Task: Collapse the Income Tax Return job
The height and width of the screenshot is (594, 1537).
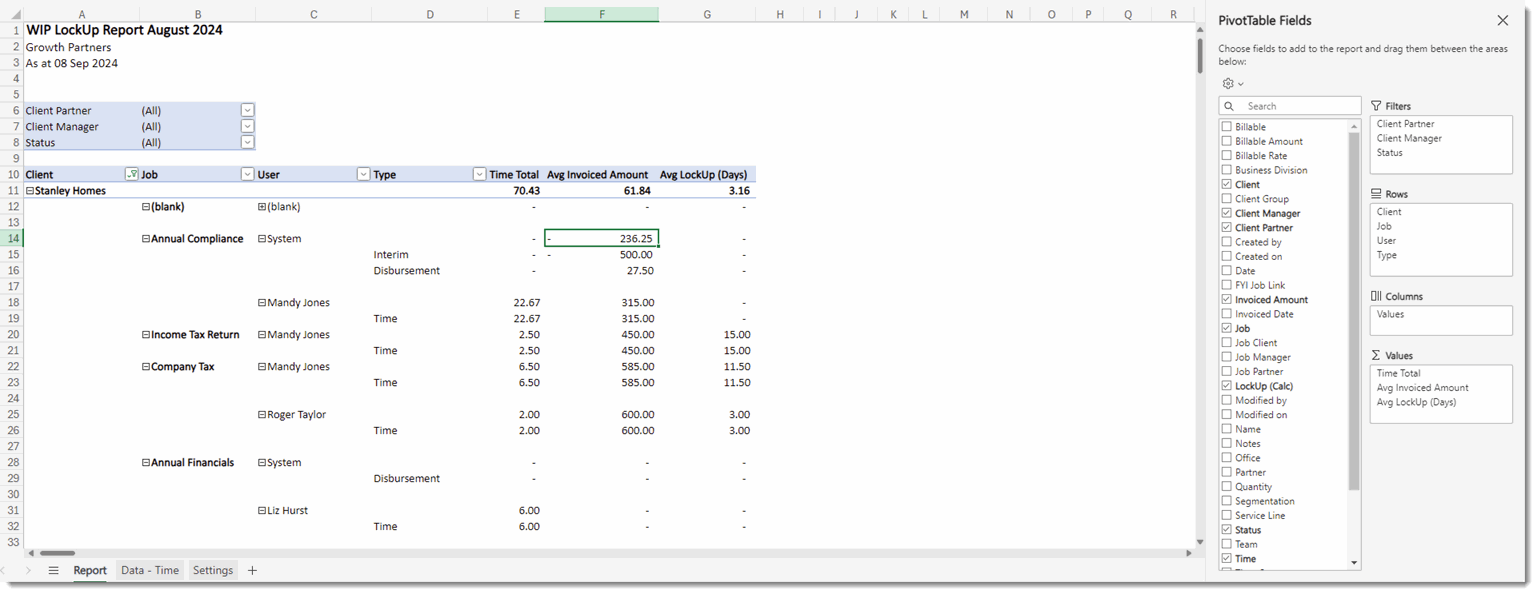Action: point(146,335)
